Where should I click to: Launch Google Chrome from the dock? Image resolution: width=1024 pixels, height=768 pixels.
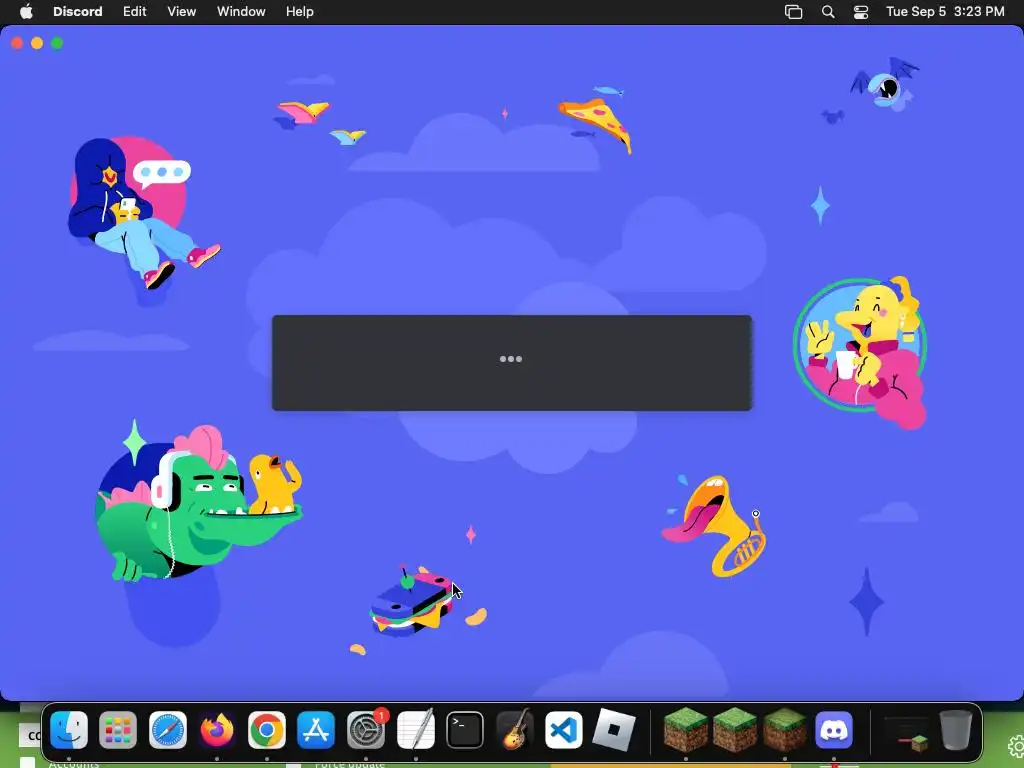pos(266,729)
